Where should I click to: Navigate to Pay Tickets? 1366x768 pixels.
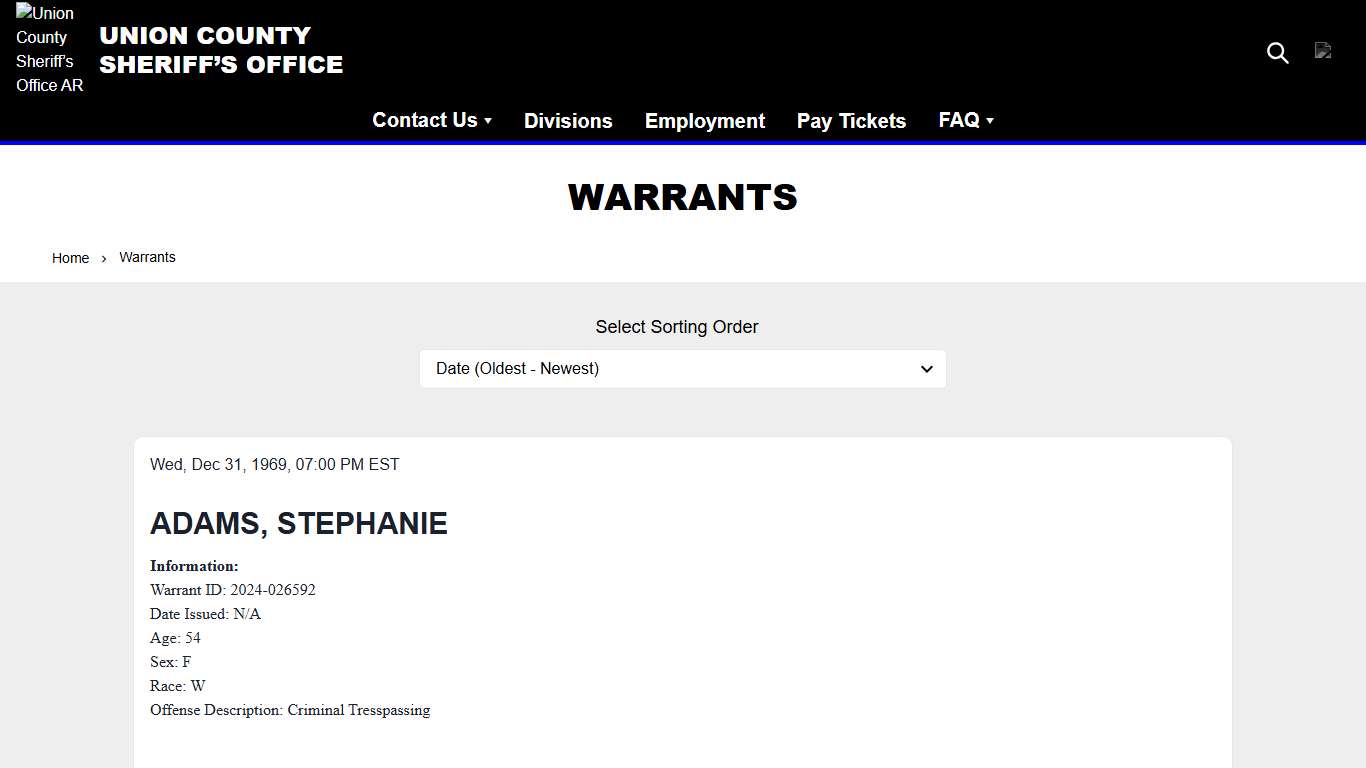click(851, 120)
